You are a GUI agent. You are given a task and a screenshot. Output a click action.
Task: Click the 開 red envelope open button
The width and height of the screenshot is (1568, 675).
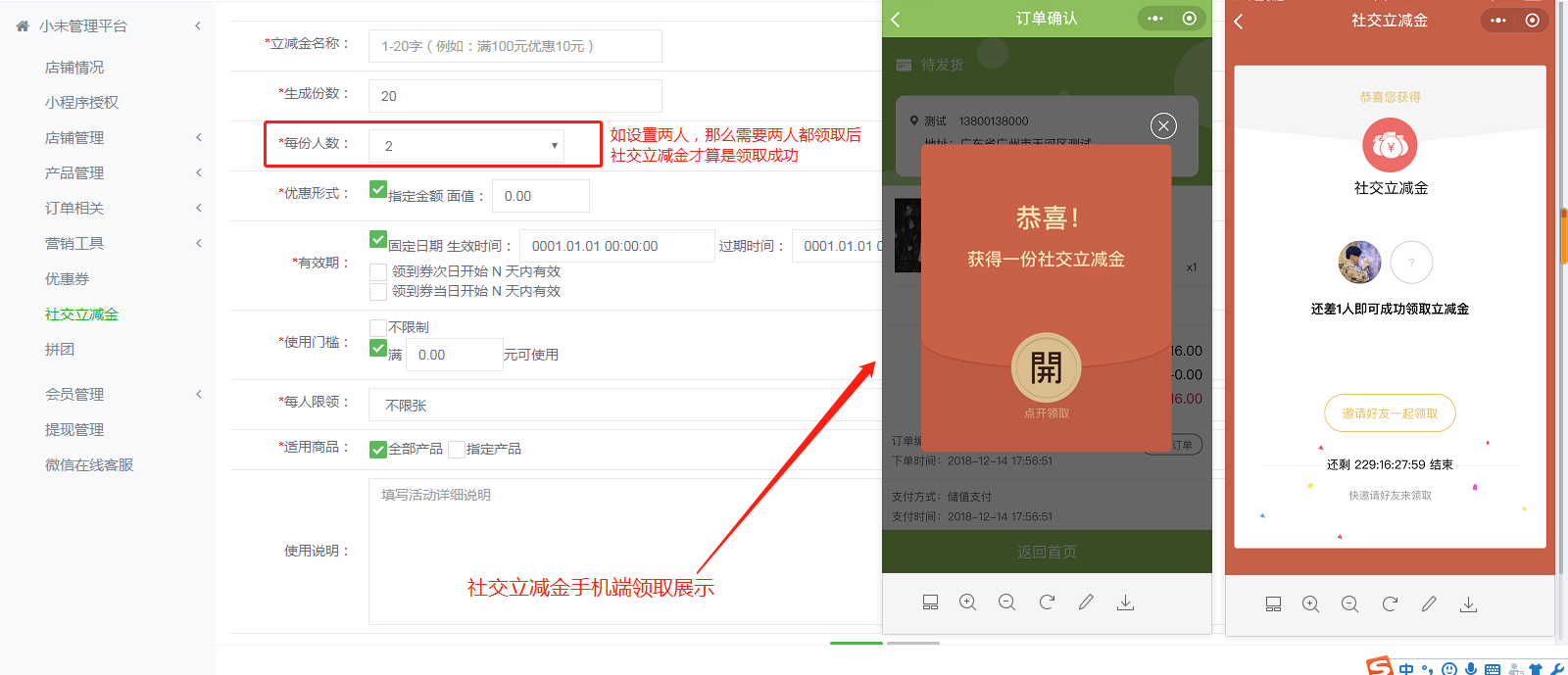1046,367
